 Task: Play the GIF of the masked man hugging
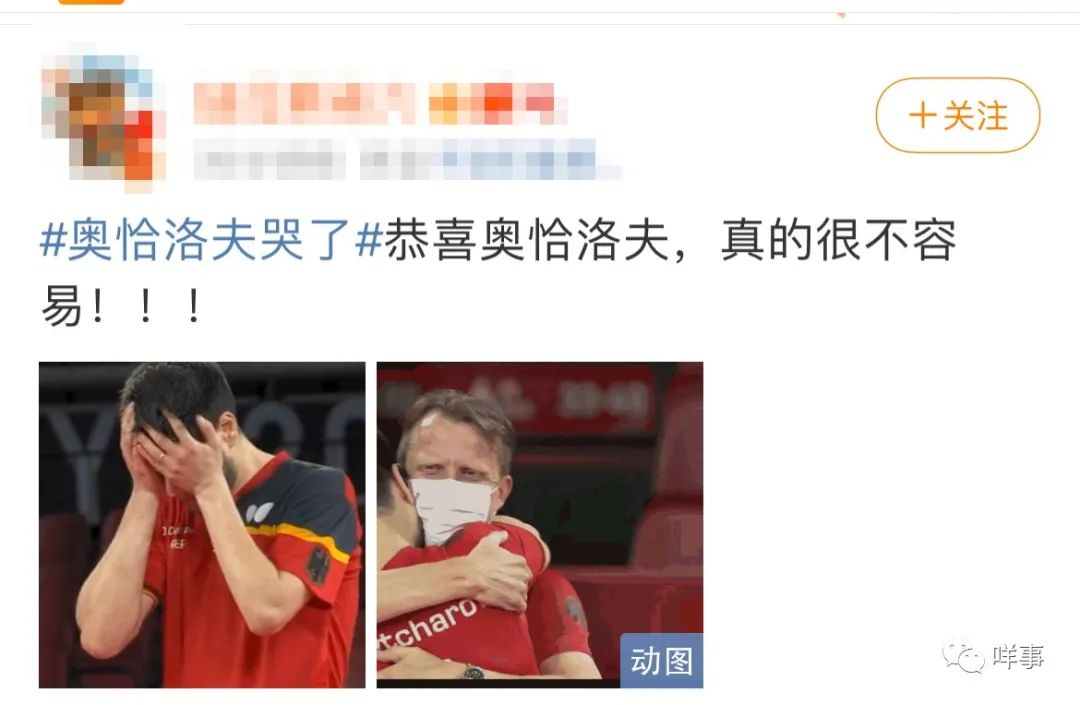tap(540, 525)
